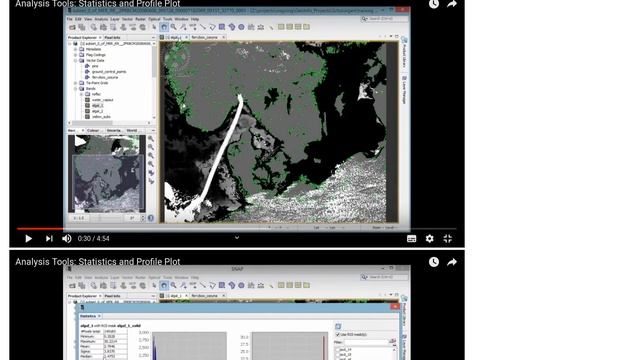Collapse Vector Data node in upper Product Explorer
Screen dimensions: 640x360
76,60
